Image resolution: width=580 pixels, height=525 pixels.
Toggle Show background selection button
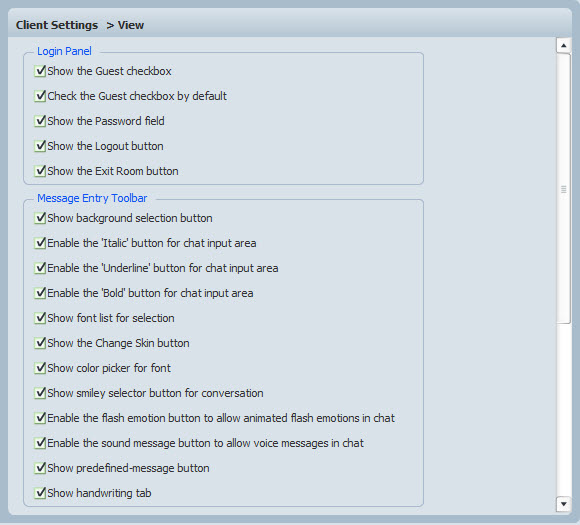tap(40, 218)
